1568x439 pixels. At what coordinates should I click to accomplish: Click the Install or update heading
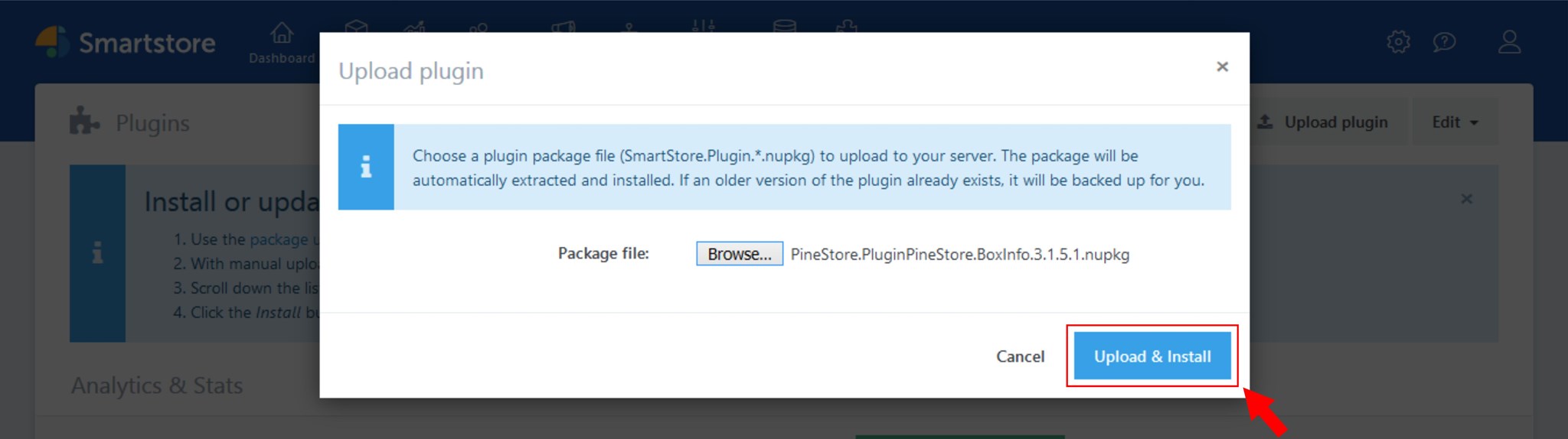click(x=232, y=202)
